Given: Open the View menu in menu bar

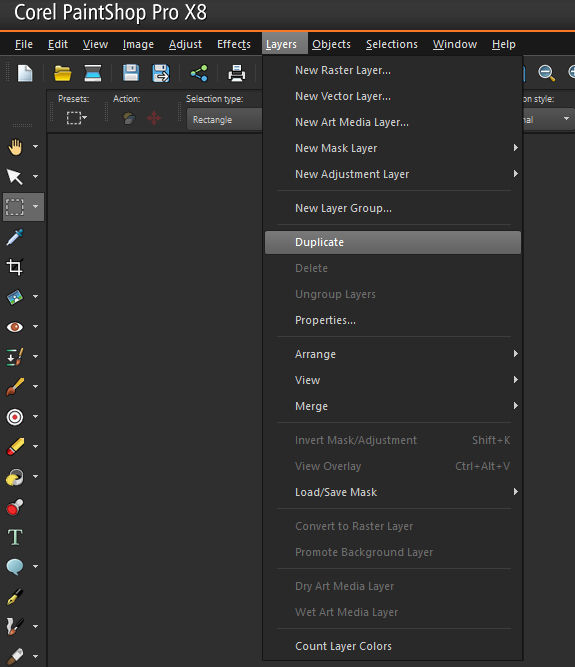Looking at the screenshot, I should tap(95, 44).
